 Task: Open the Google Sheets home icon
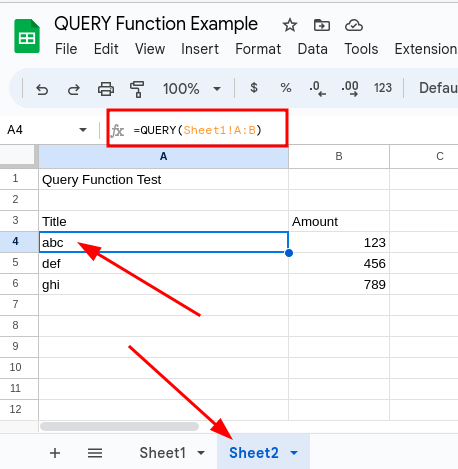(x=27, y=36)
